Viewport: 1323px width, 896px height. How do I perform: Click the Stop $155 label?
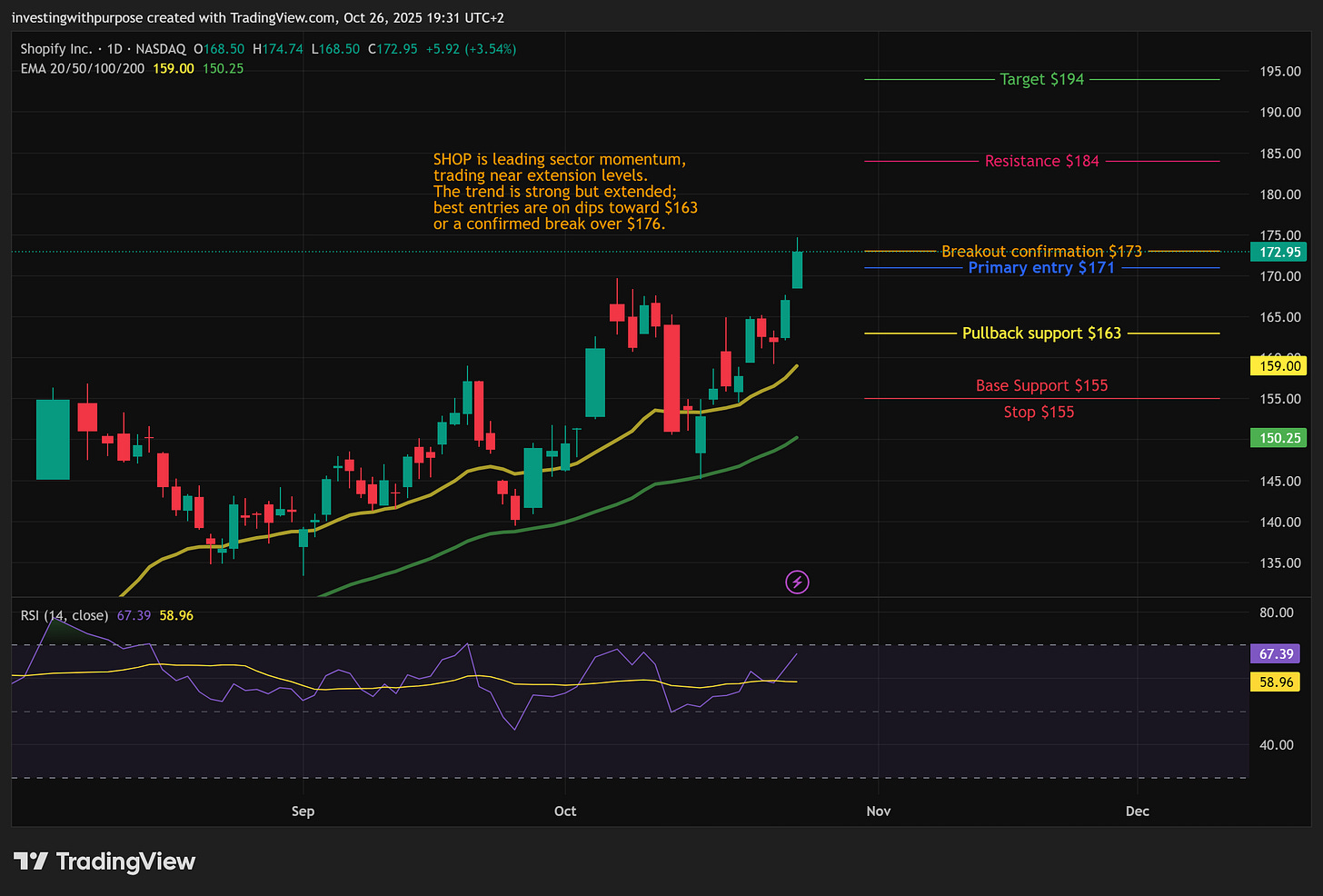1039,412
